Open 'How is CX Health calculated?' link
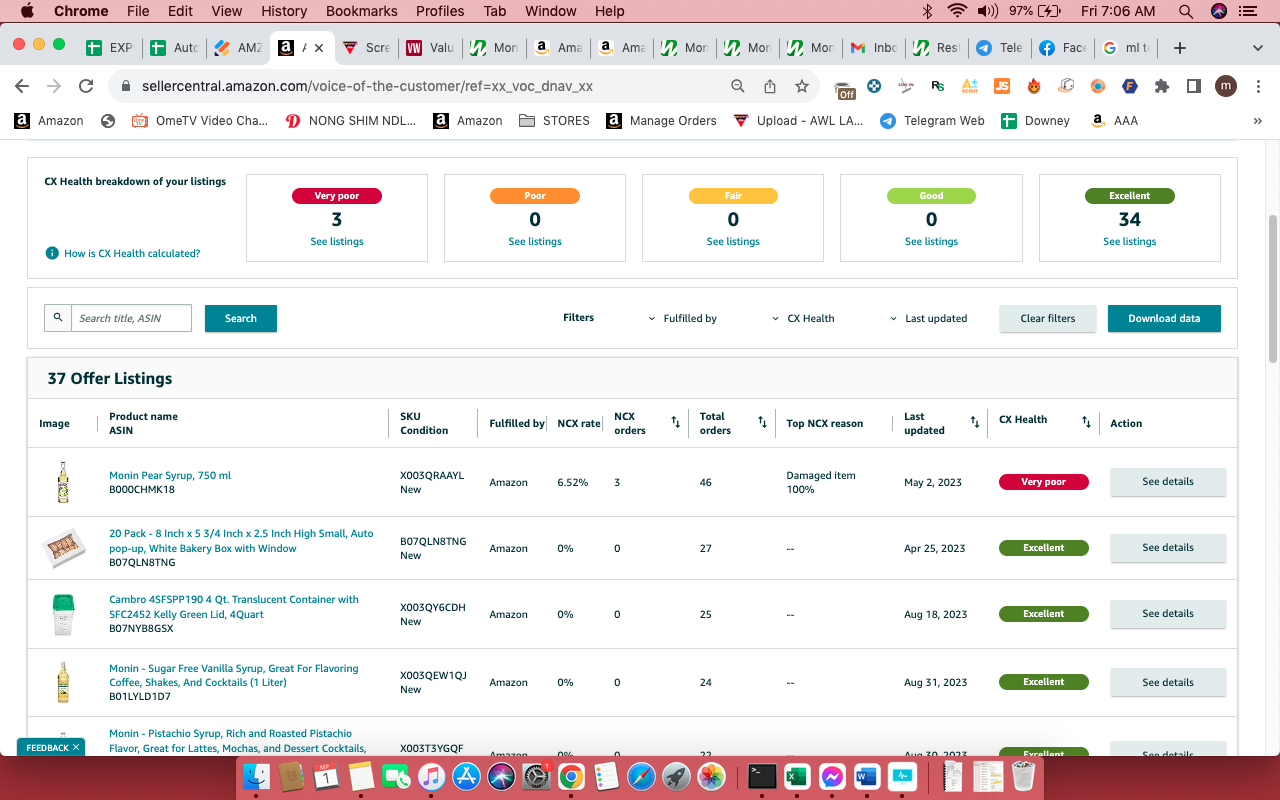Image resolution: width=1280 pixels, height=800 pixels. click(x=132, y=253)
